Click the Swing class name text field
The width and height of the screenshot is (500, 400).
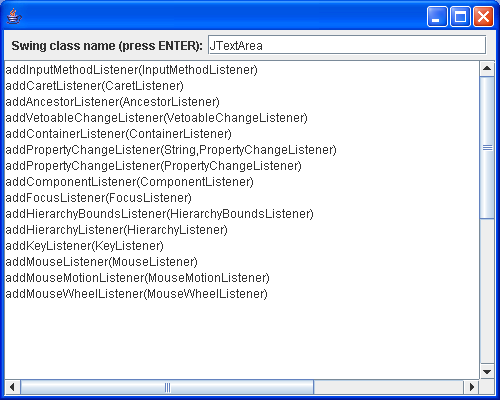click(347, 45)
